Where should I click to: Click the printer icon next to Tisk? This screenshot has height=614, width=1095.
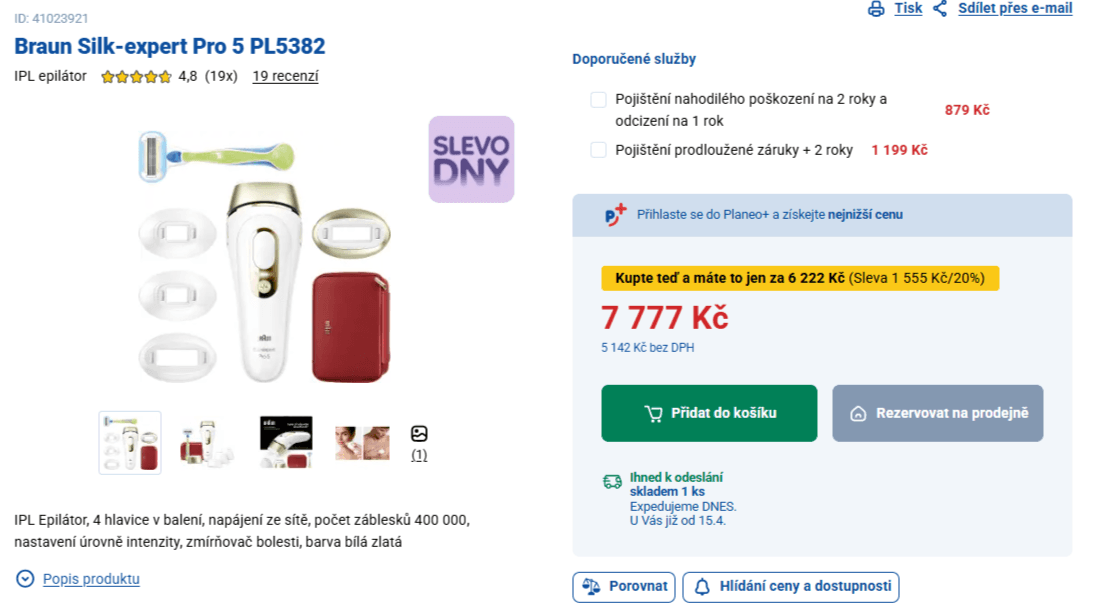876,9
